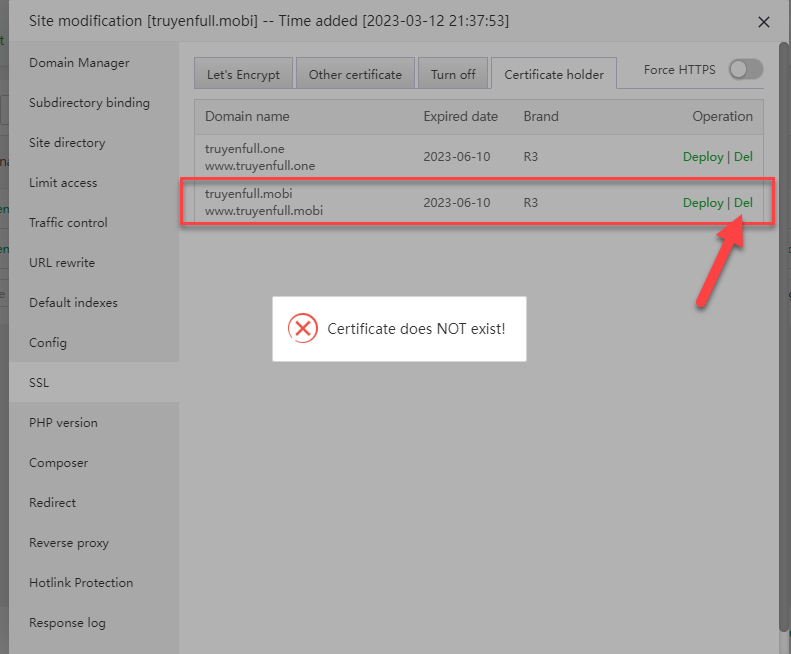Deploy the truyenfull.one certificate
The width and height of the screenshot is (791, 654).
702,157
